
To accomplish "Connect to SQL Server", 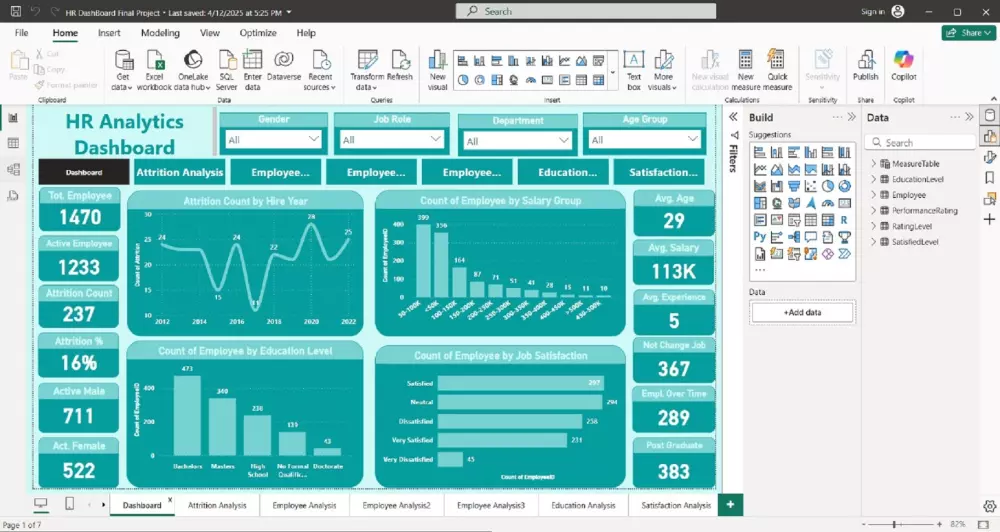I will (226, 70).
